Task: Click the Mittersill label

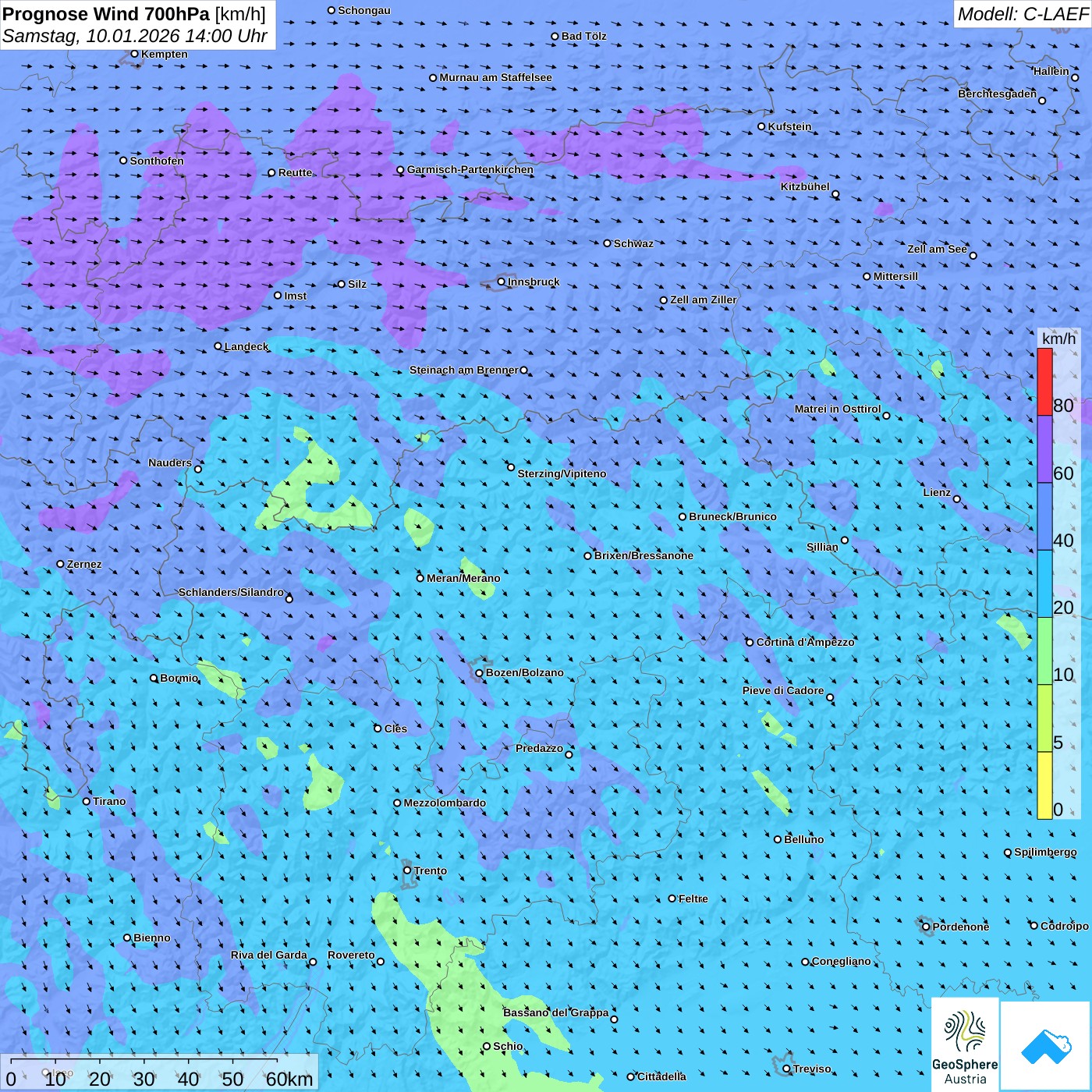Action: tap(895, 276)
